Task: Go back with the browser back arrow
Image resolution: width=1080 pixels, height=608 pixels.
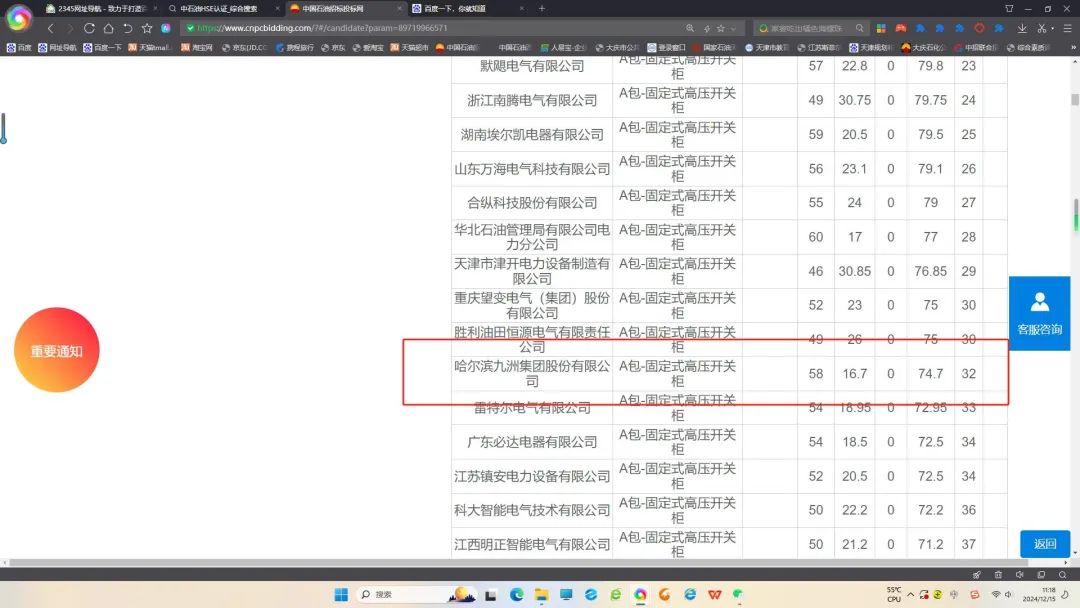Action: [50, 28]
